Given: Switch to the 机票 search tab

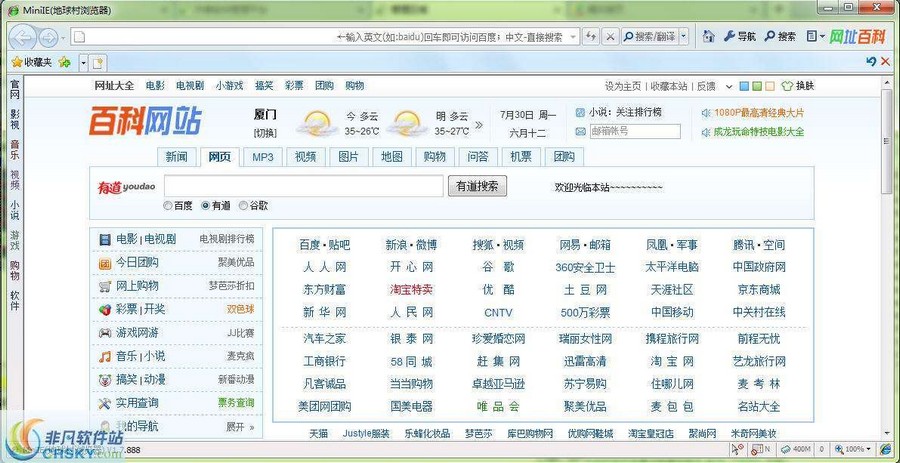Looking at the screenshot, I should coord(521,157).
